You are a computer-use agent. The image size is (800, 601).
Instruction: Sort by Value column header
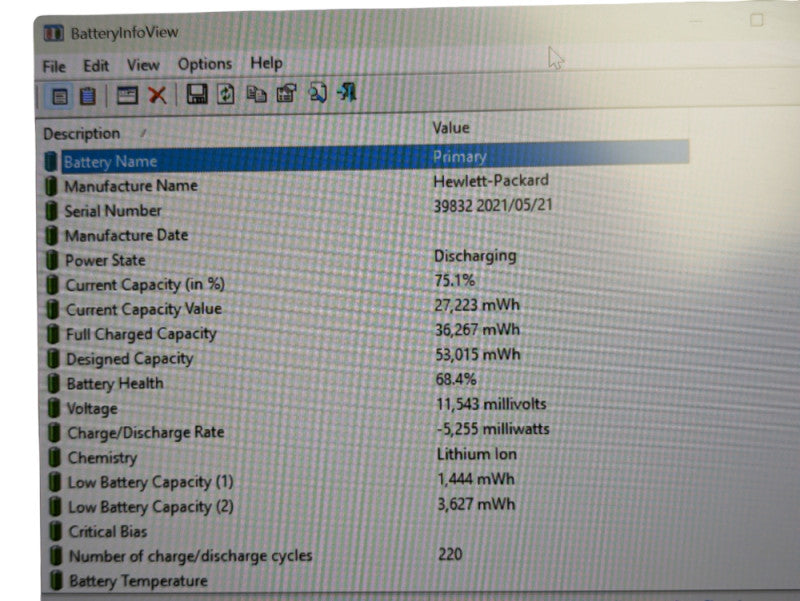451,128
